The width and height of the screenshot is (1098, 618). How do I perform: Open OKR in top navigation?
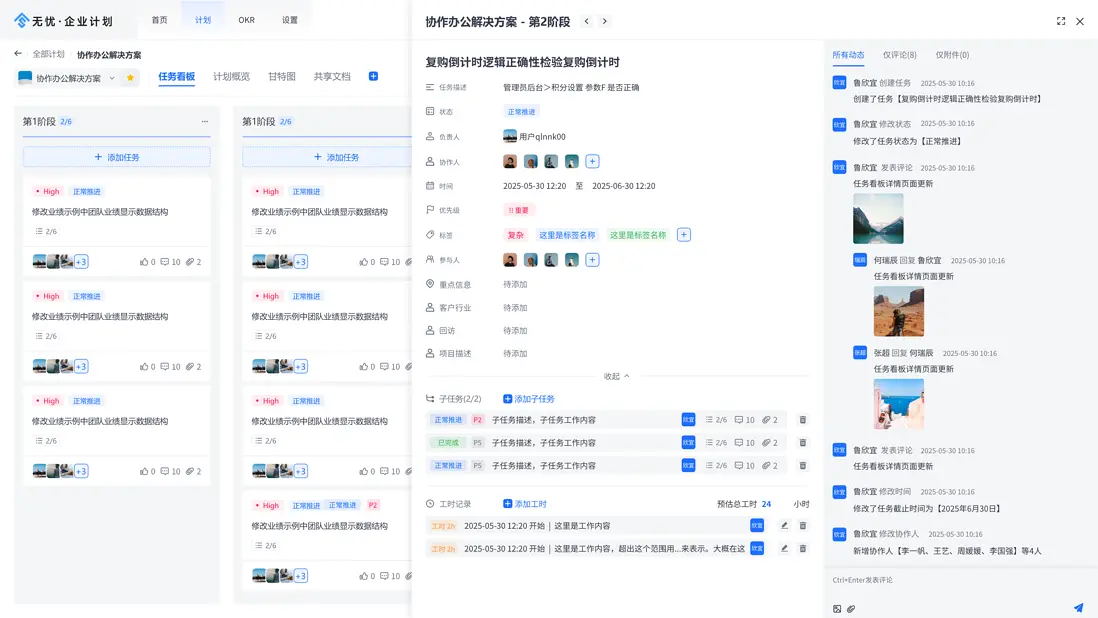[246, 20]
